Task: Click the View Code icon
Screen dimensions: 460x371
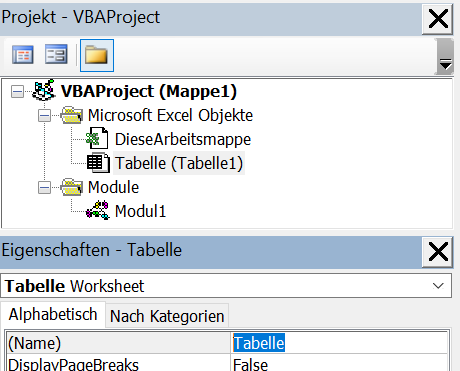Action: (x=23, y=55)
